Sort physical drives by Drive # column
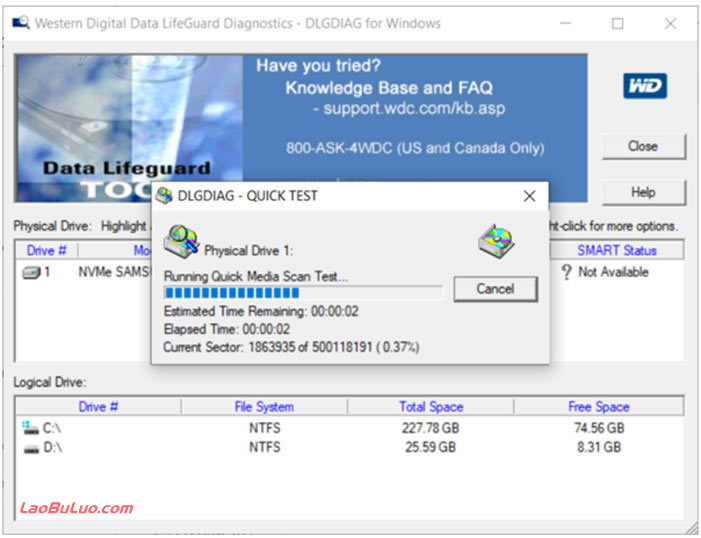This screenshot has width=701, height=538. (46, 250)
